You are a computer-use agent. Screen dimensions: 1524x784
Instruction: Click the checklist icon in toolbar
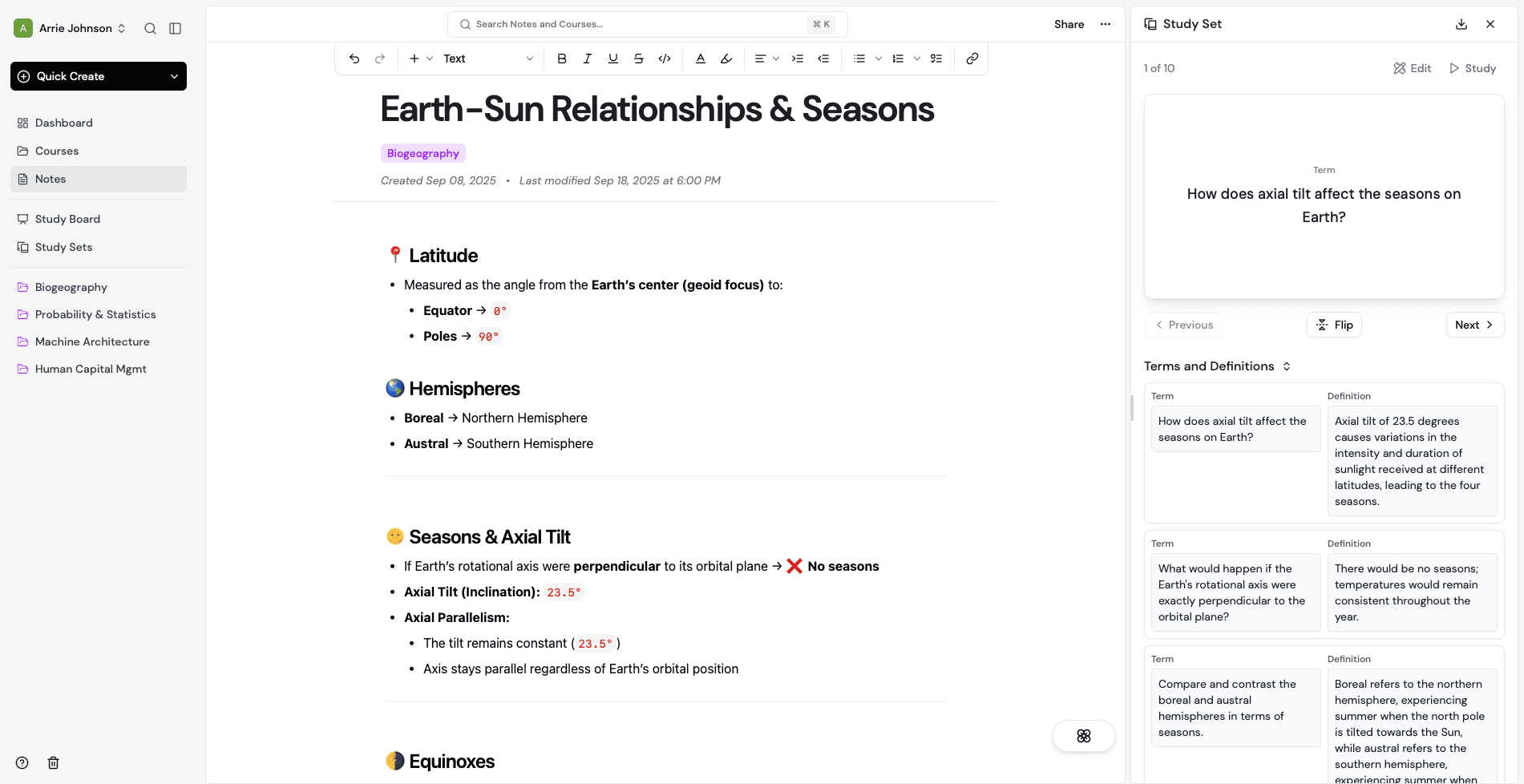936,59
